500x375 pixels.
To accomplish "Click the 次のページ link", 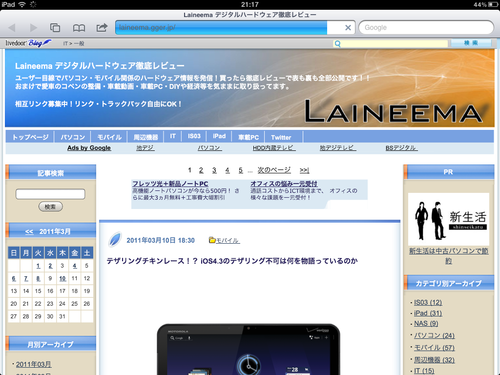I will coord(274,170).
